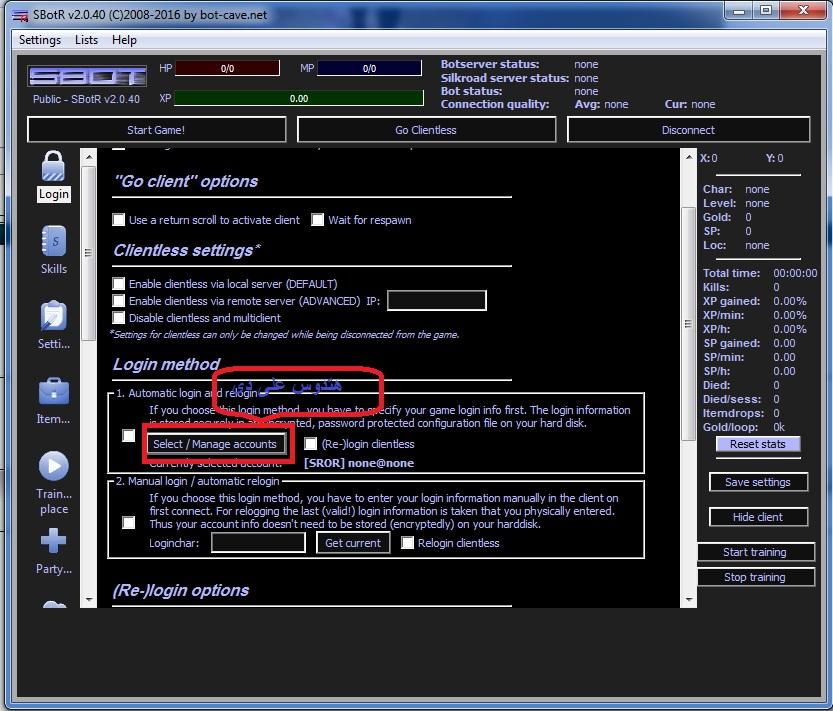833x711 pixels.
Task: Open Select / Manage accounts
Action: [216, 444]
